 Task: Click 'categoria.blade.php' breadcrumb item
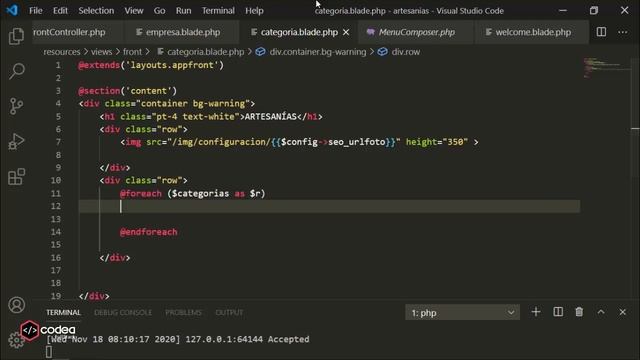205,52
